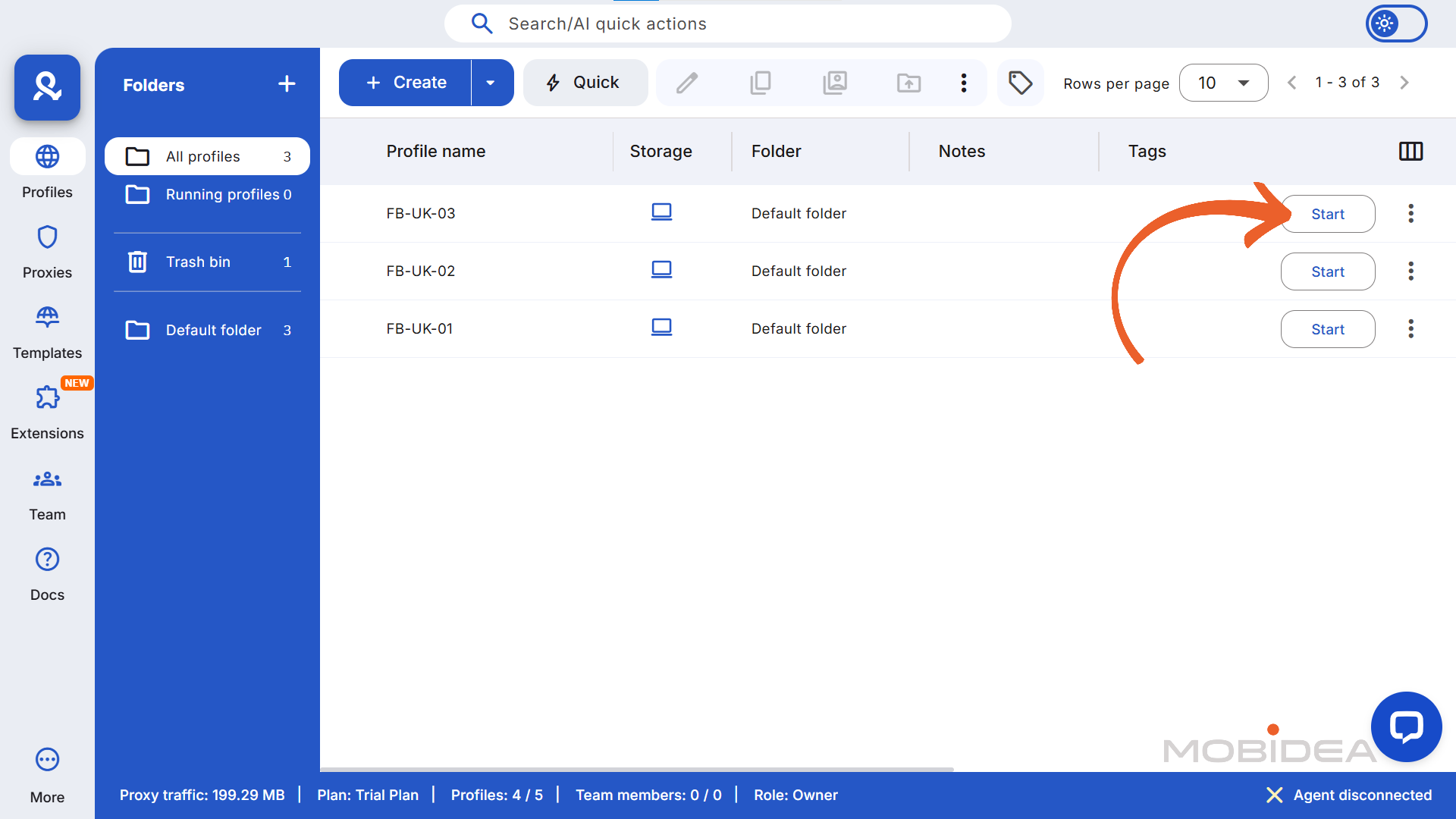Screen dimensions: 1456x819
Task: Open the Proxies section shield icon
Action: coord(47,237)
